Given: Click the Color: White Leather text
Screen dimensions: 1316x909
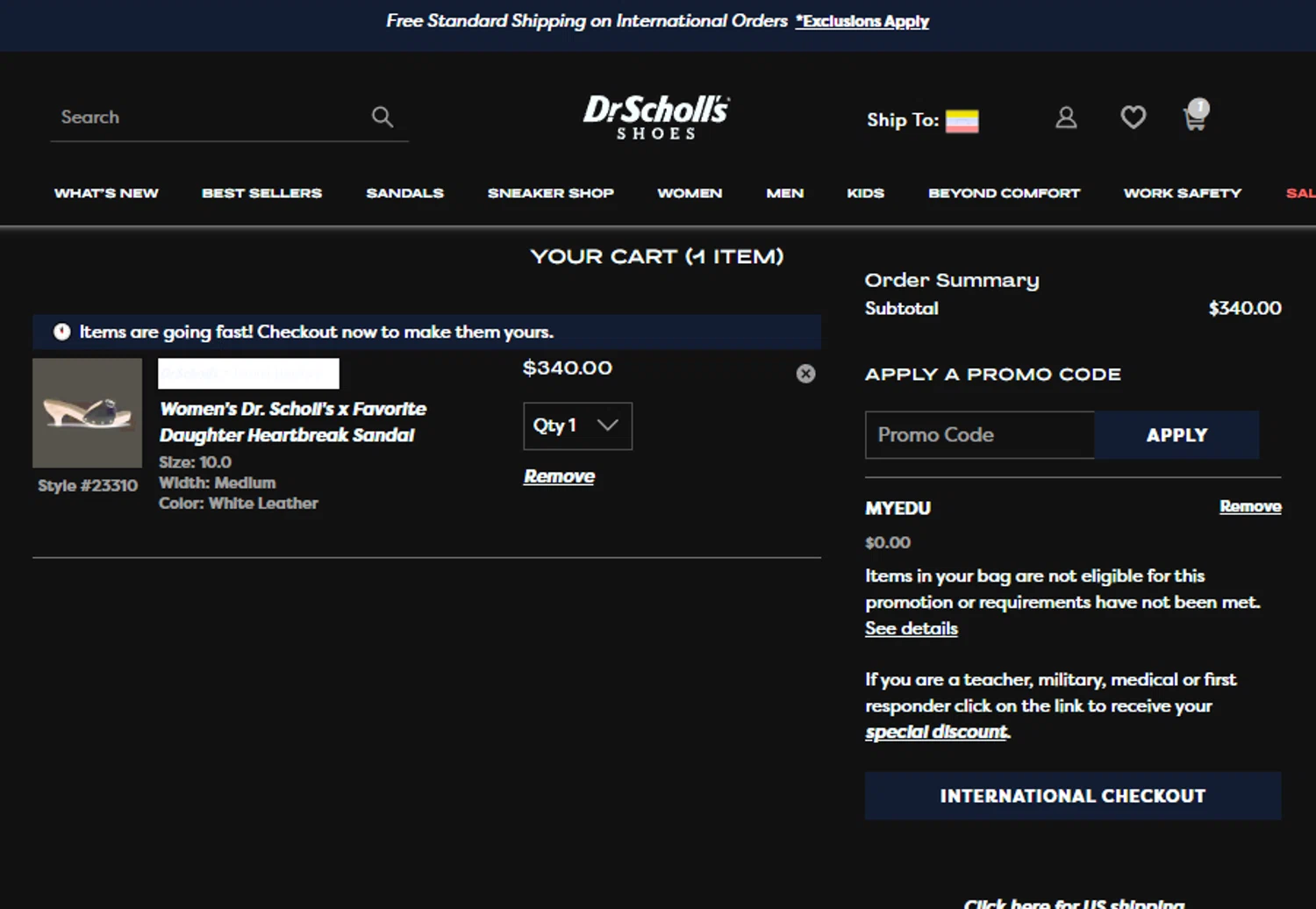Looking at the screenshot, I should click(238, 504).
